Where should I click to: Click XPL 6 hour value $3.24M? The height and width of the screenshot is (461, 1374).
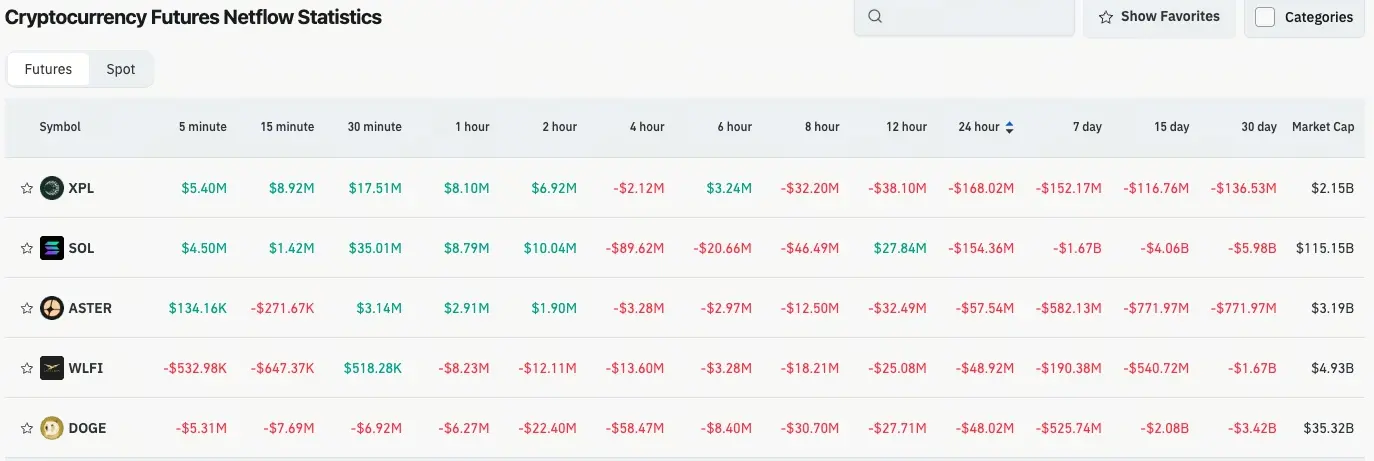(729, 188)
